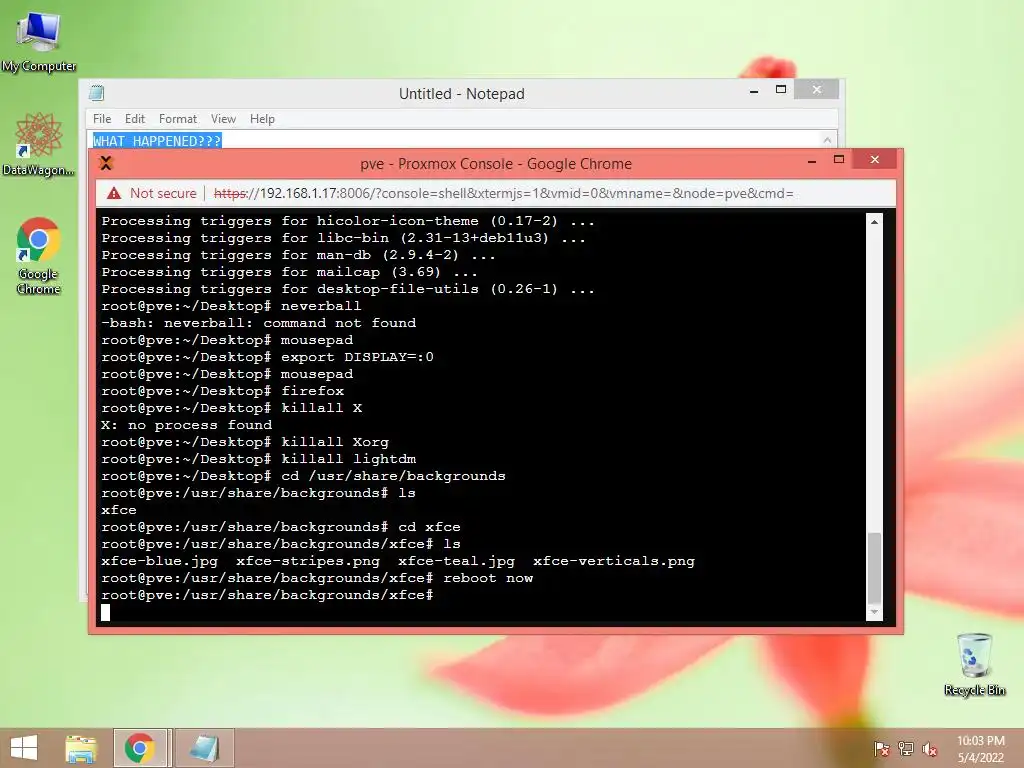Click Notepad's scrollbar up arrow

pos(827,140)
